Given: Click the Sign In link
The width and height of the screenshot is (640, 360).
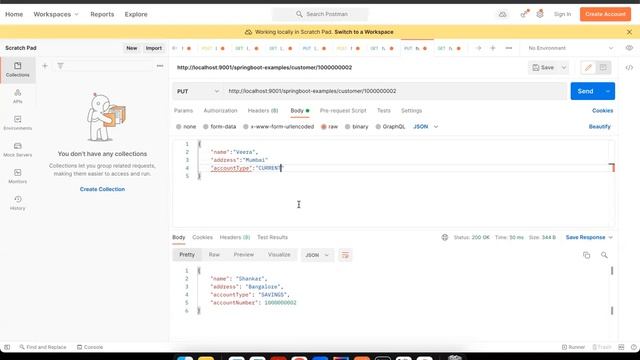Looking at the screenshot, I should 562,14.
